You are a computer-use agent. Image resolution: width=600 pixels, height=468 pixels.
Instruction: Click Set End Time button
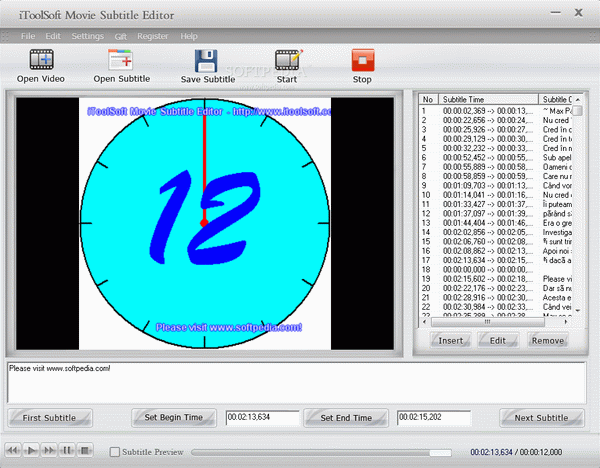(x=346, y=417)
